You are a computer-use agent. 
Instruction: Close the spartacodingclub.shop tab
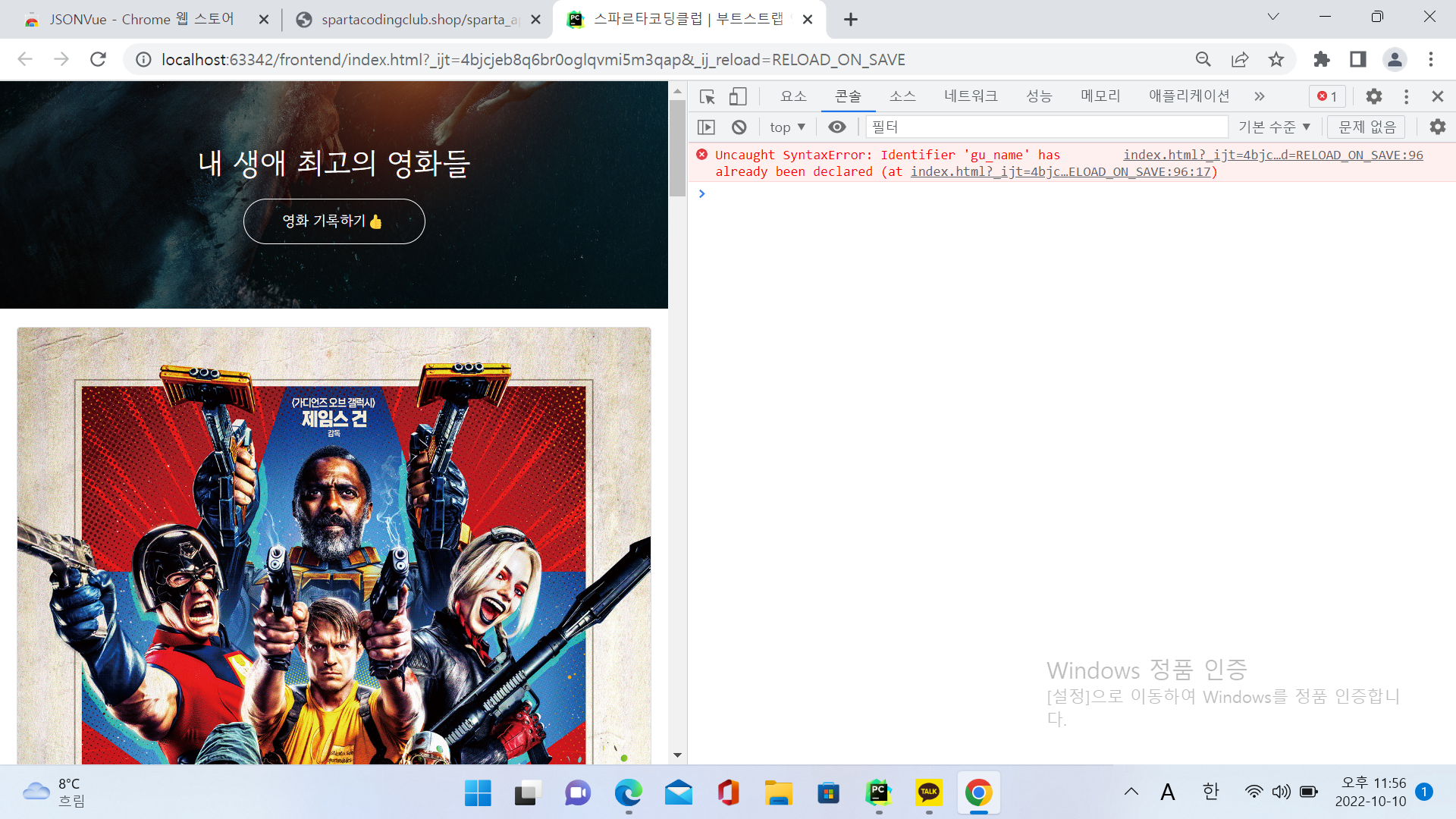pos(535,20)
